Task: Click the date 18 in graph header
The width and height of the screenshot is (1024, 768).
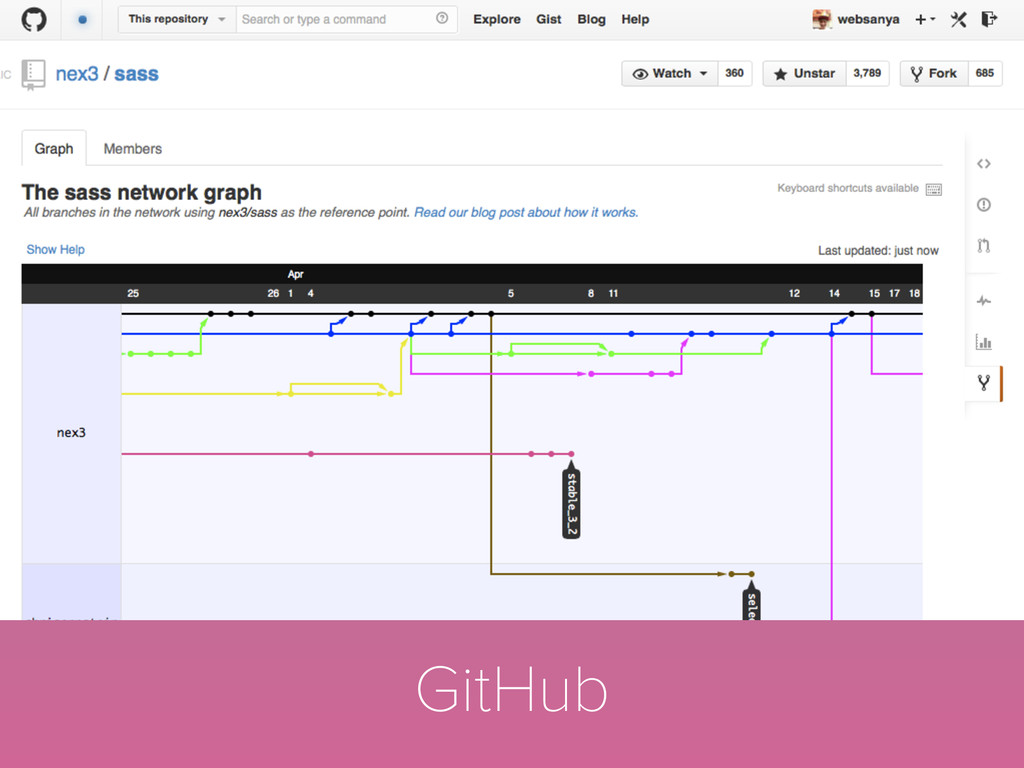Action: (x=914, y=293)
